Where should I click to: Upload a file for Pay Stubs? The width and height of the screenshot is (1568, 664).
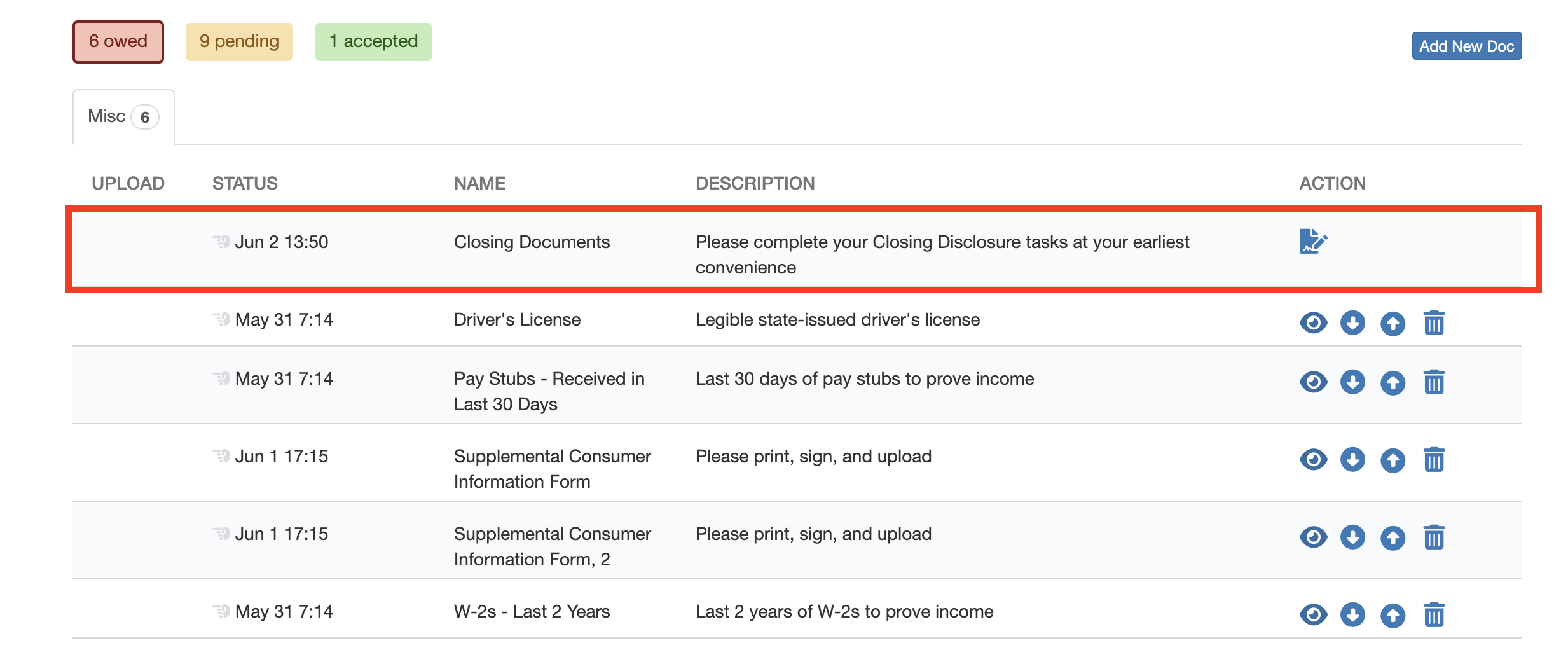pos(1393,382)
